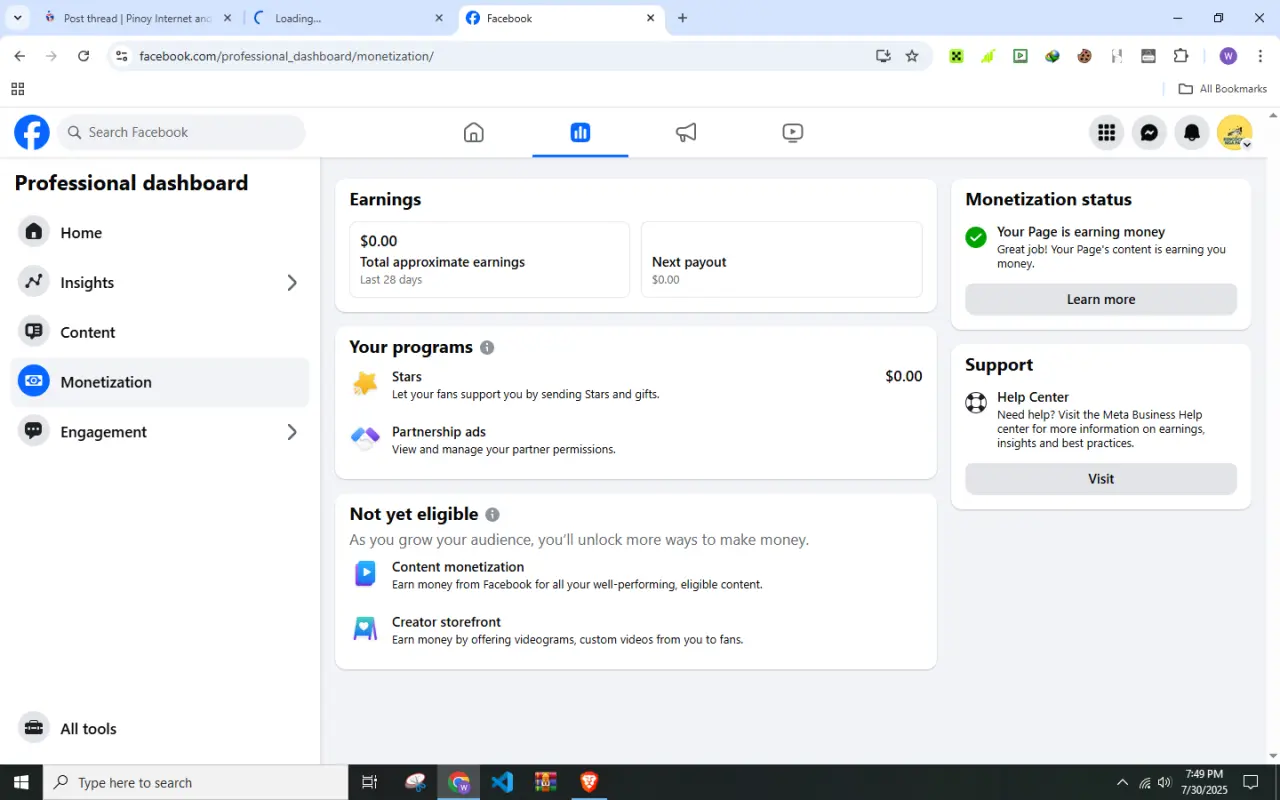The width and height of the screenshot is (1280, 800).
Task: Click the Help Center lifebuoy icon
Action: point(976,403)
